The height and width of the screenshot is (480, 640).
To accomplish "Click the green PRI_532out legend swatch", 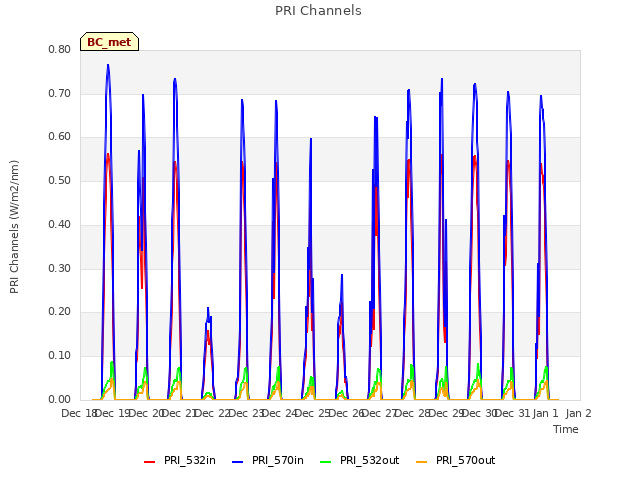I will [326, 462].
